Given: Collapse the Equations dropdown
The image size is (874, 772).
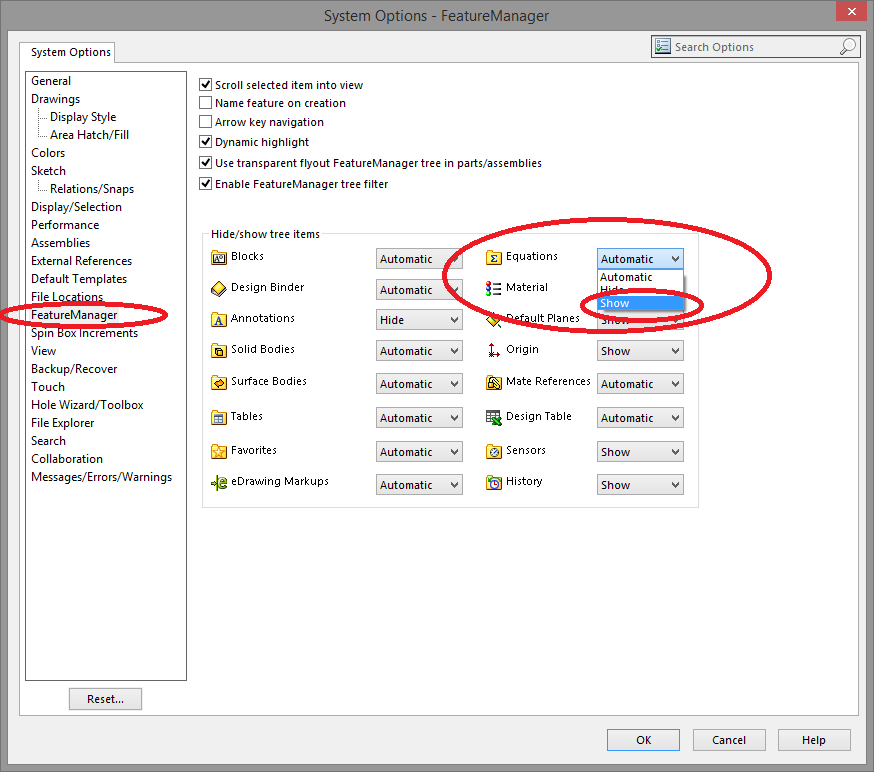Looking at the screenshot, I should point(640,259).
